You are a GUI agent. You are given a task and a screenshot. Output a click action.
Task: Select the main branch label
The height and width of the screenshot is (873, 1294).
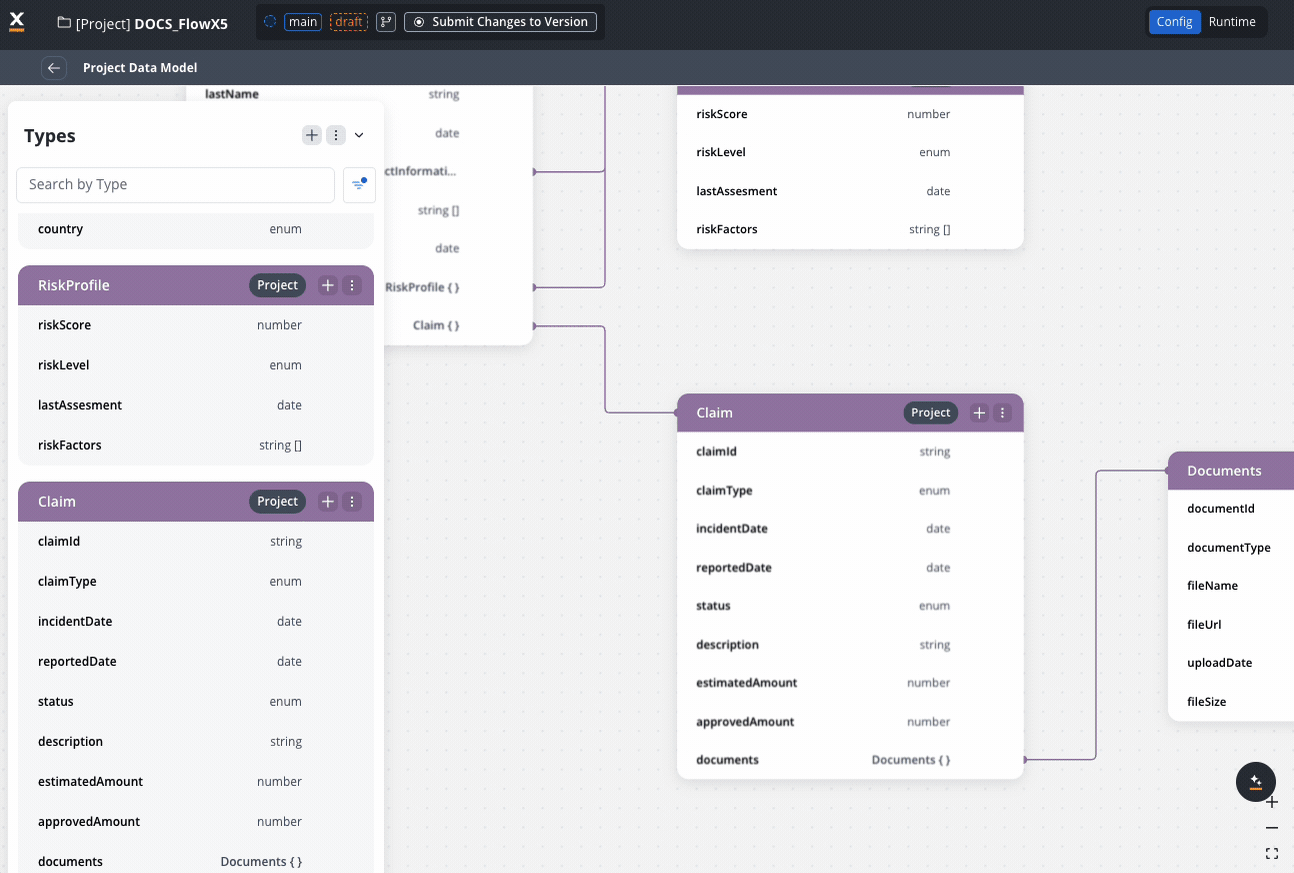(303, 22)
